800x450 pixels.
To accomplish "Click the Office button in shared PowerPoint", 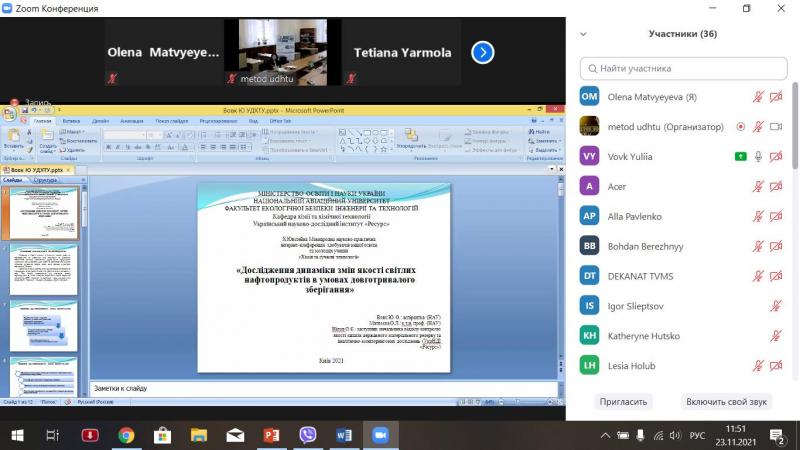I will tap(9, 113).
